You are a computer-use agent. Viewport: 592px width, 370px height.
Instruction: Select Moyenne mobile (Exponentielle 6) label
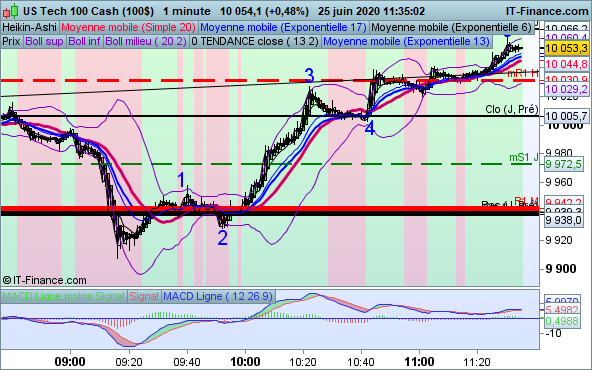(452, 28)
